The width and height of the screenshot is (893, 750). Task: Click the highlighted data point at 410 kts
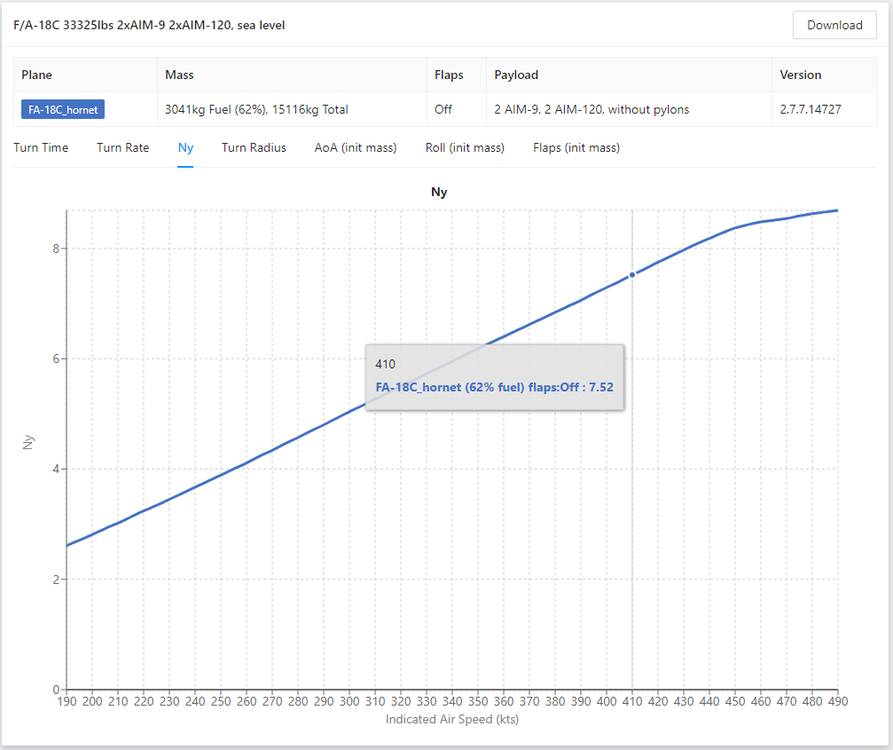632,275
